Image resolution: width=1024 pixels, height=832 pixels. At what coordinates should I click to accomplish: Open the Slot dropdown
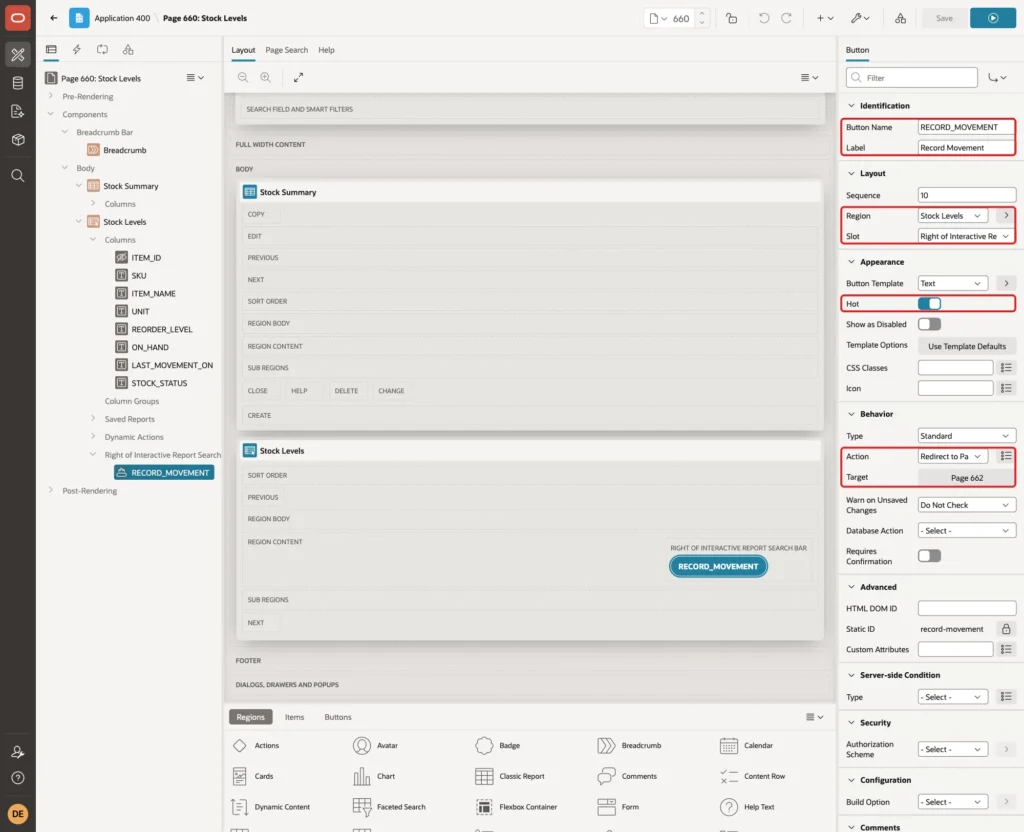(x=967, y=236)
